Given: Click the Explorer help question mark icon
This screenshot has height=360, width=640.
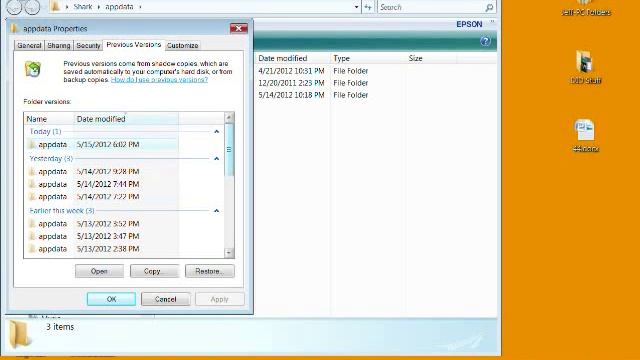Looking at the screenshot, I should click(485, 41).
